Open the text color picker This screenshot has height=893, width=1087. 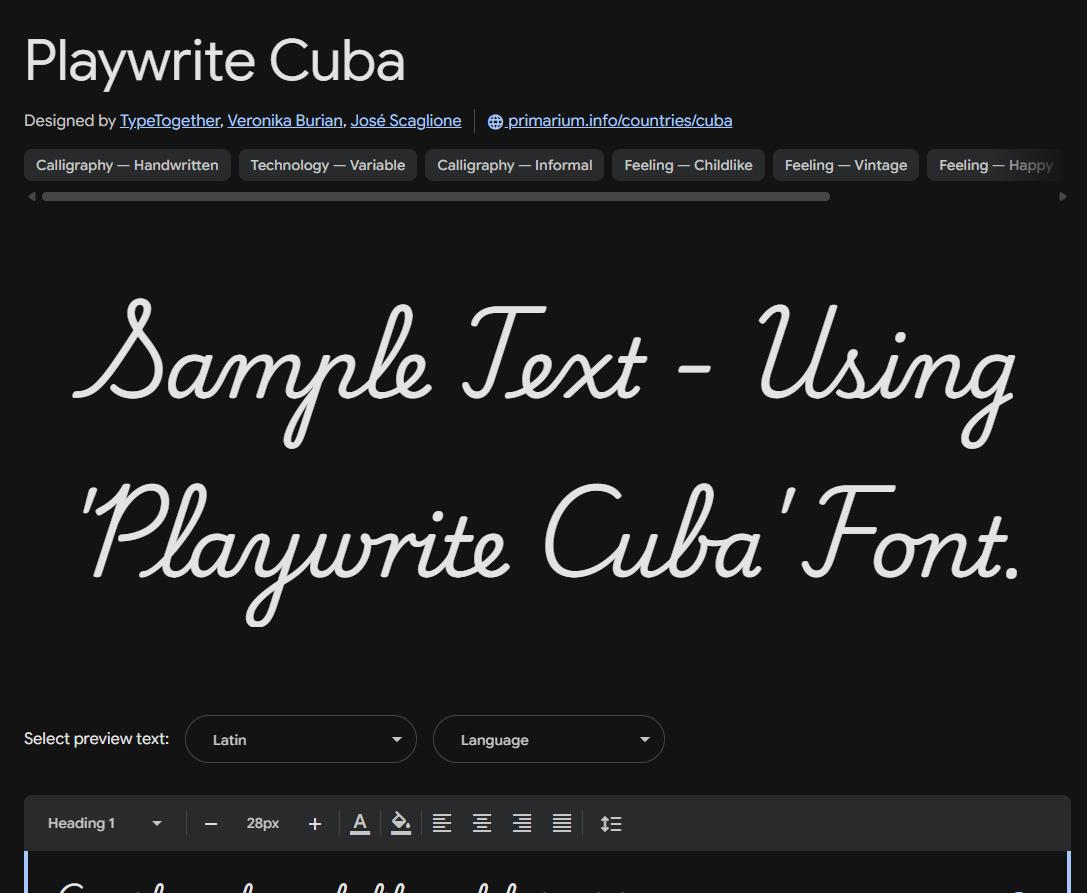360,824
